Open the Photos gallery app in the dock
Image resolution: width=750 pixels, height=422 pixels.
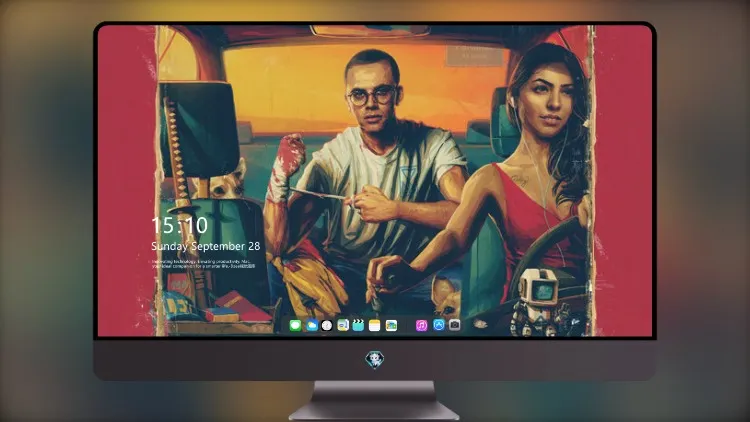[391, 325]
